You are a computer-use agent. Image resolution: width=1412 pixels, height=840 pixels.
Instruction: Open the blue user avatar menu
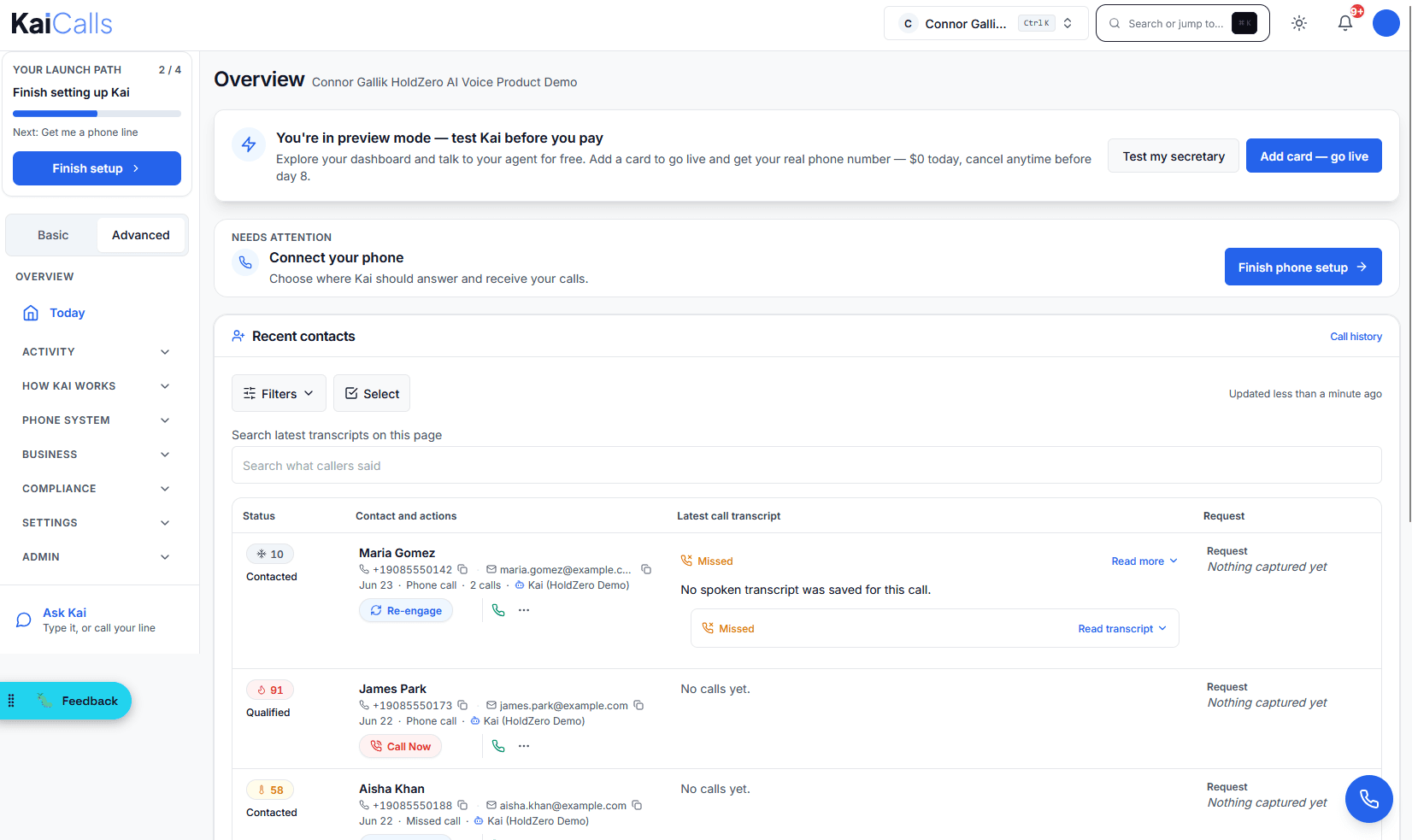click(1386, 24)
